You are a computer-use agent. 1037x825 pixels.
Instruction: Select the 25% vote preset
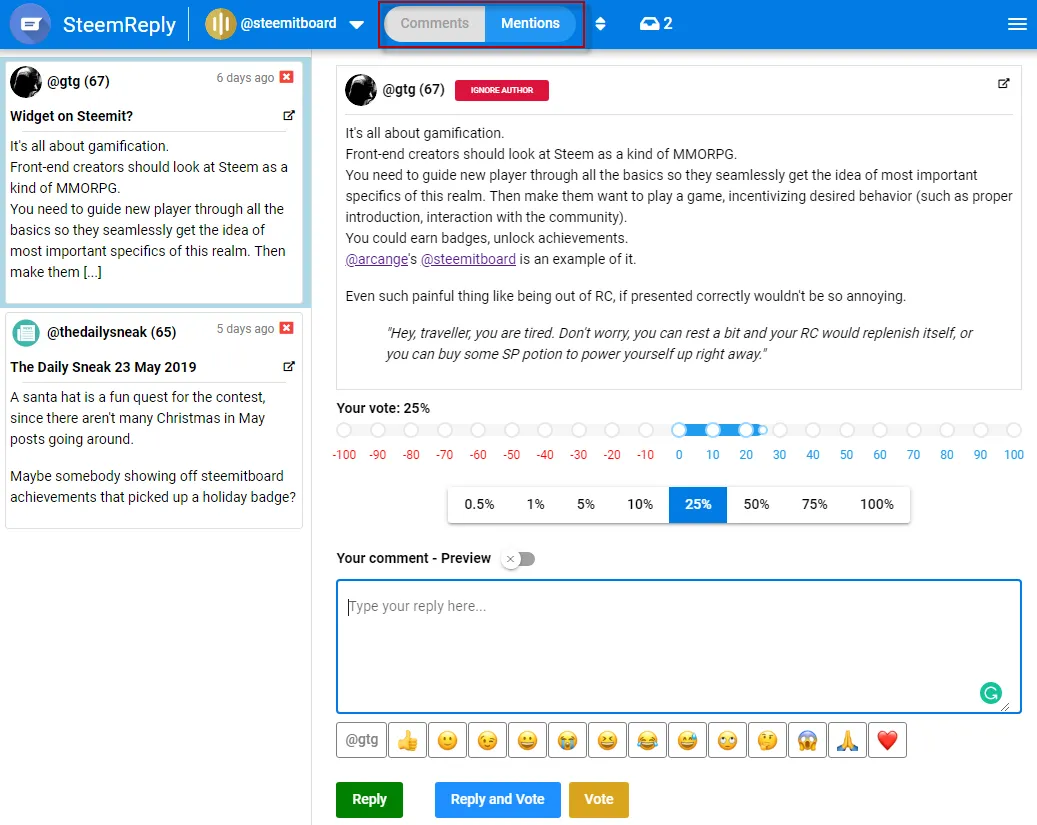(698, 505)
